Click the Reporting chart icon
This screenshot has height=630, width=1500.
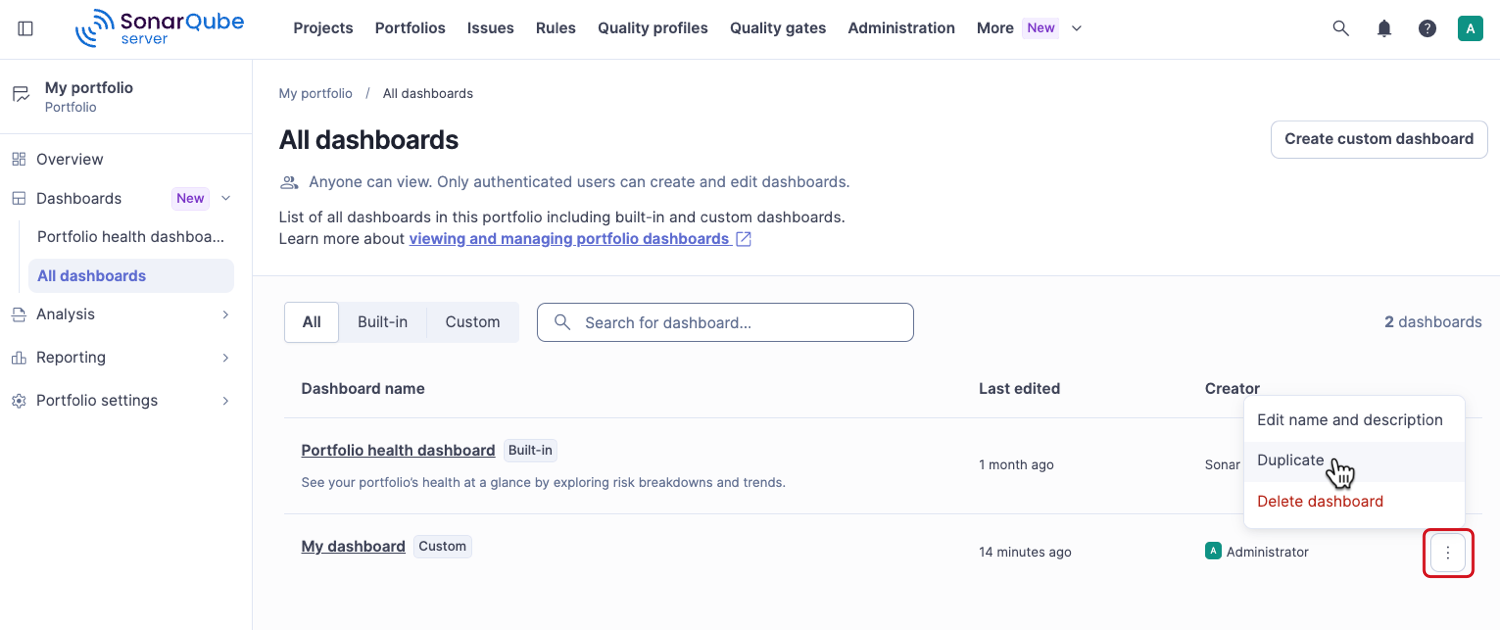(x=19, y=357)
